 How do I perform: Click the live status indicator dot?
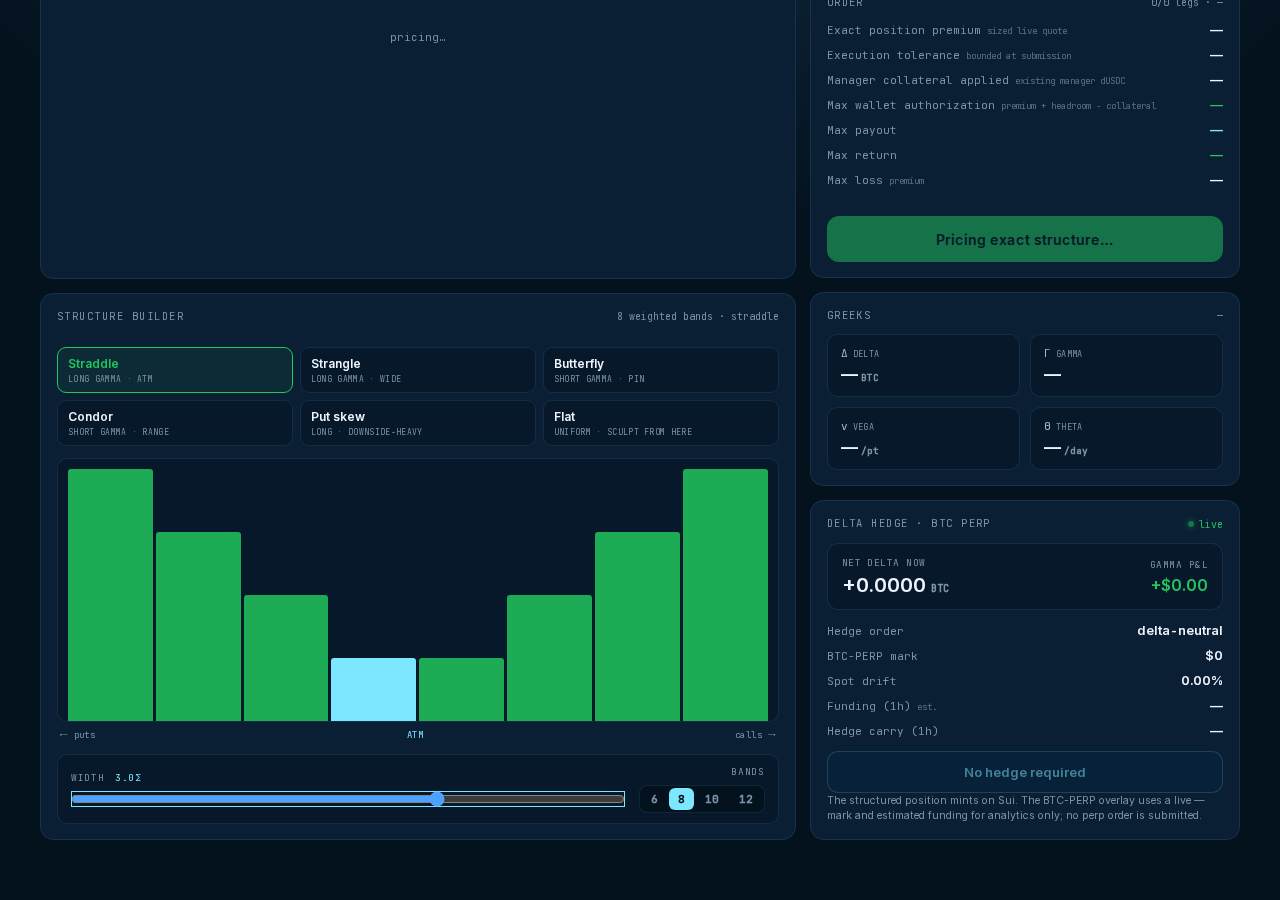(1191, 524)
